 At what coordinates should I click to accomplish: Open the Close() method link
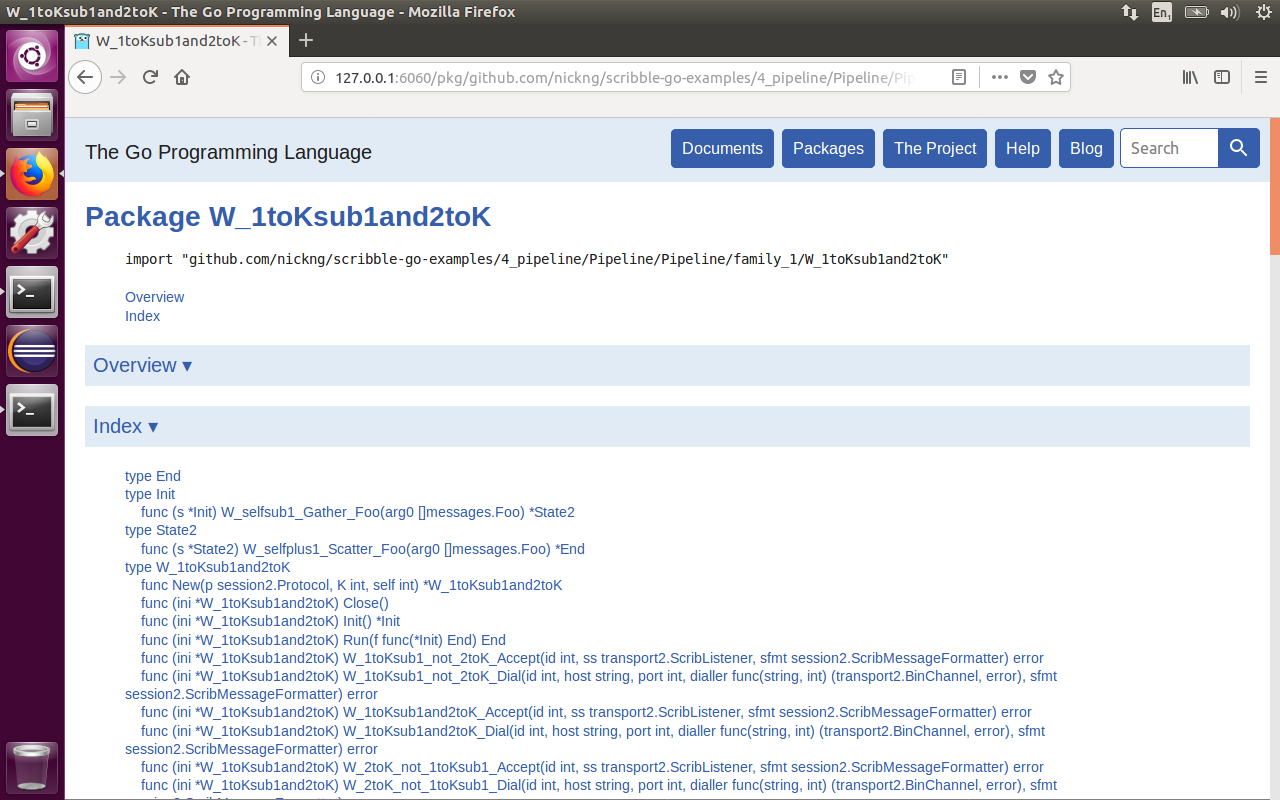[265, 603]
